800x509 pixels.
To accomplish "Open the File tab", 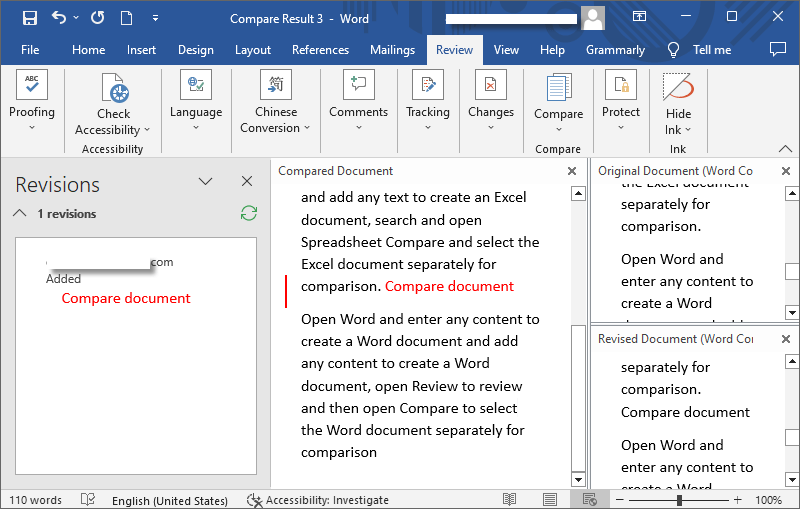I will (30, 50).
